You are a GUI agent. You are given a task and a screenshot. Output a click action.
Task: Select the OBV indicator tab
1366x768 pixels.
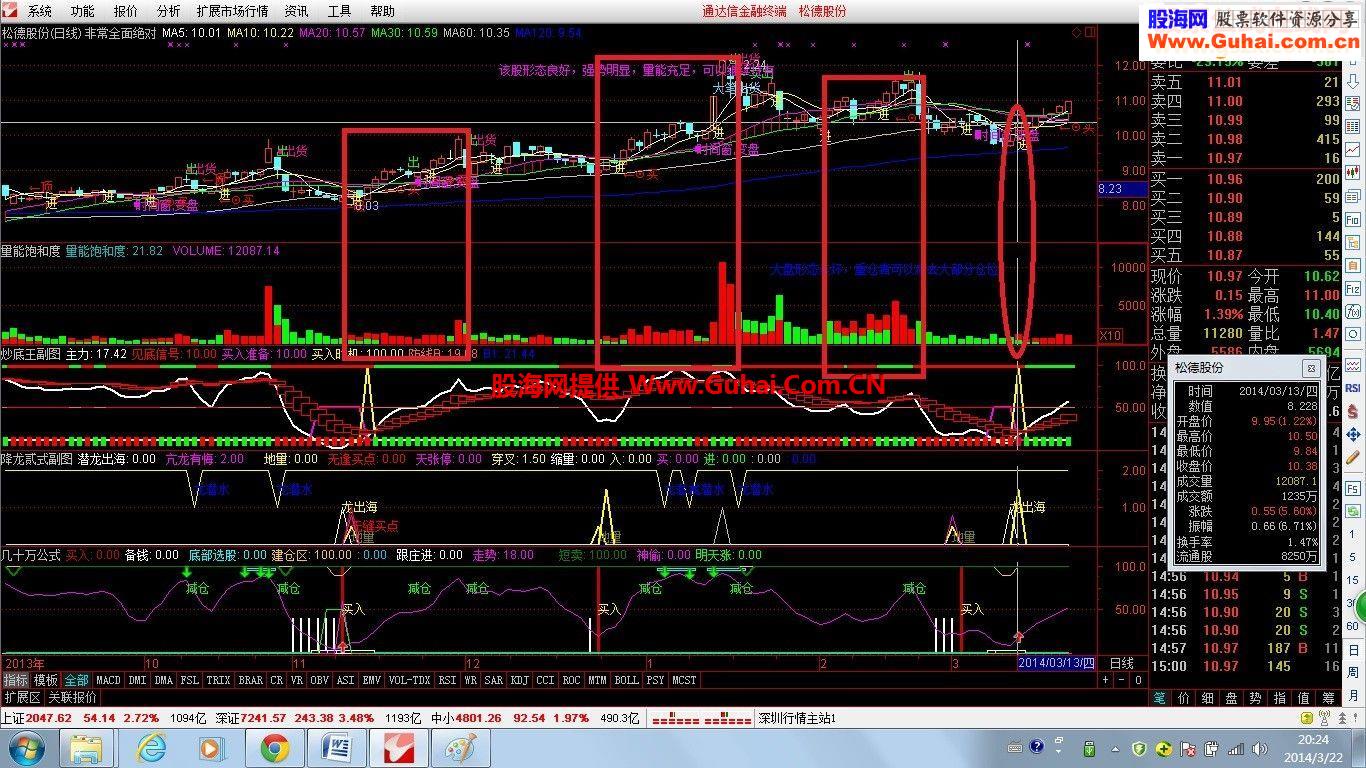pos(319,680)
